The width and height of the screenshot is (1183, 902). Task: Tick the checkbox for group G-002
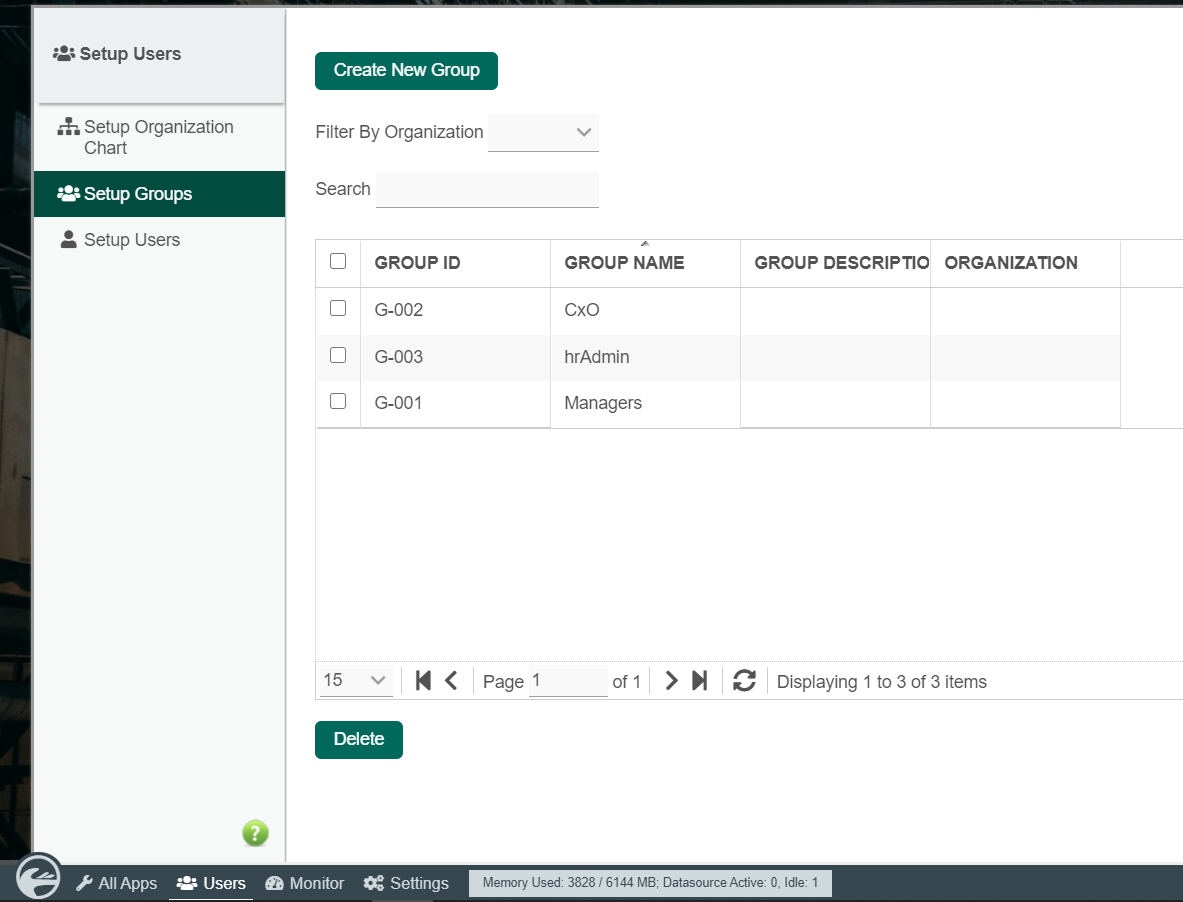click(x=338, y=309)
